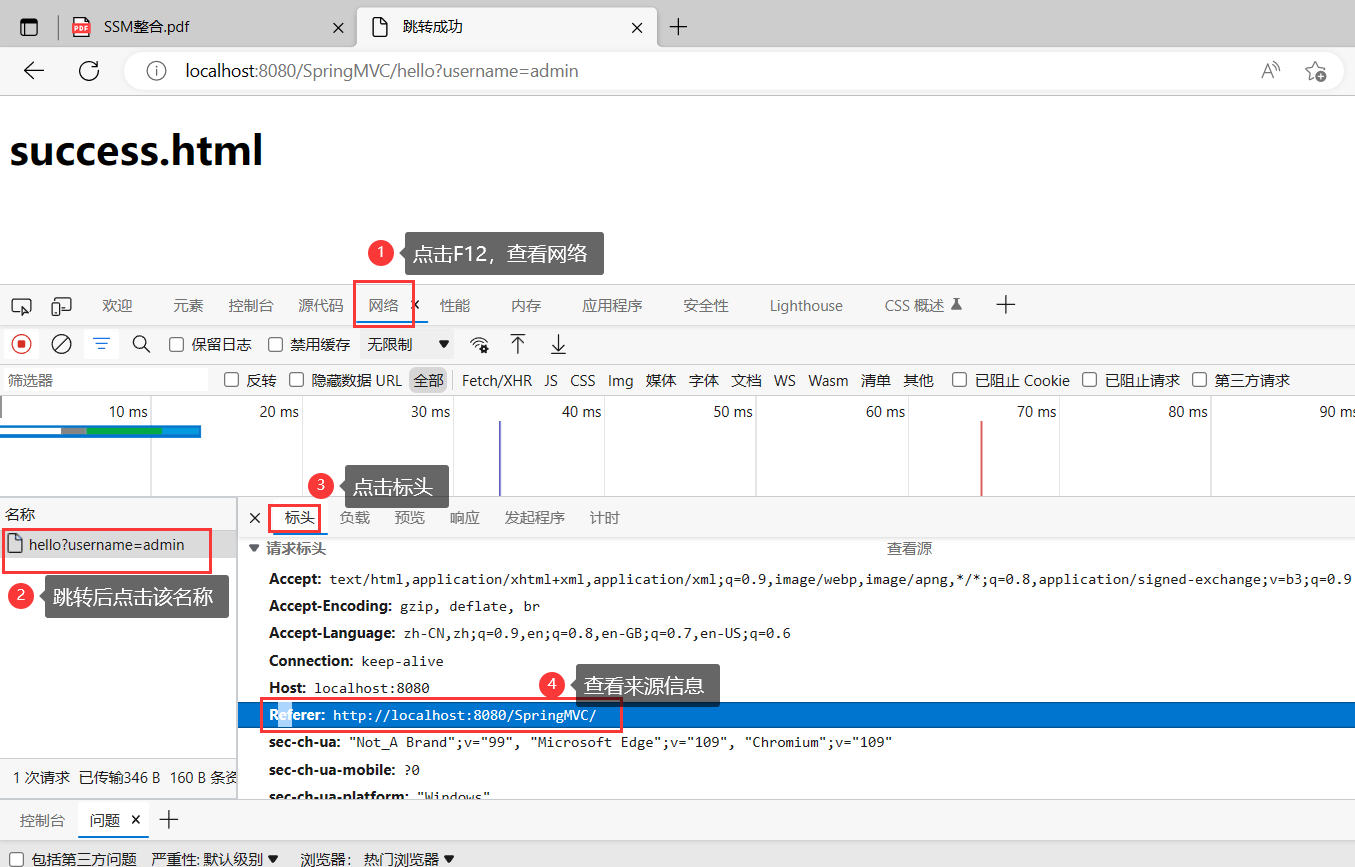
Task: Click export HAR download arrow icon
Action: (x=558, y=344)
